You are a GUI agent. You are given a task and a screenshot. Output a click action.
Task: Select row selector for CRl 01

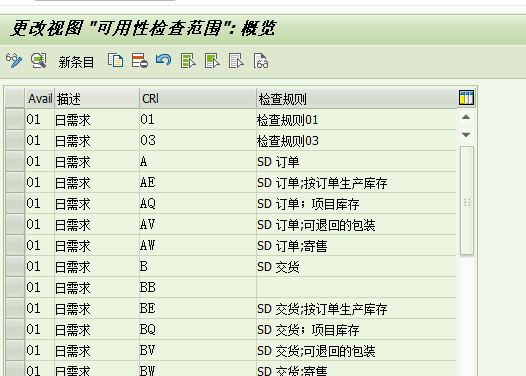pyautogui.click(x=15, y=119)
